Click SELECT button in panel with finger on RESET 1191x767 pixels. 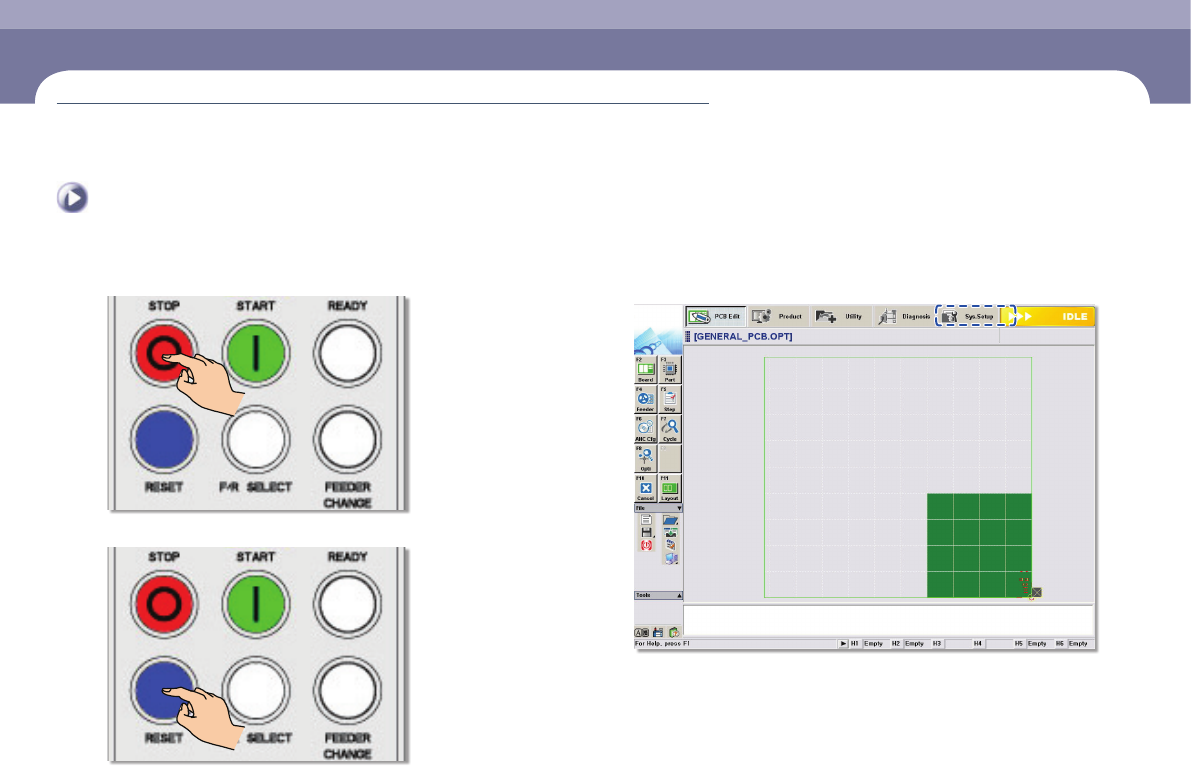(x=256, y=690)
